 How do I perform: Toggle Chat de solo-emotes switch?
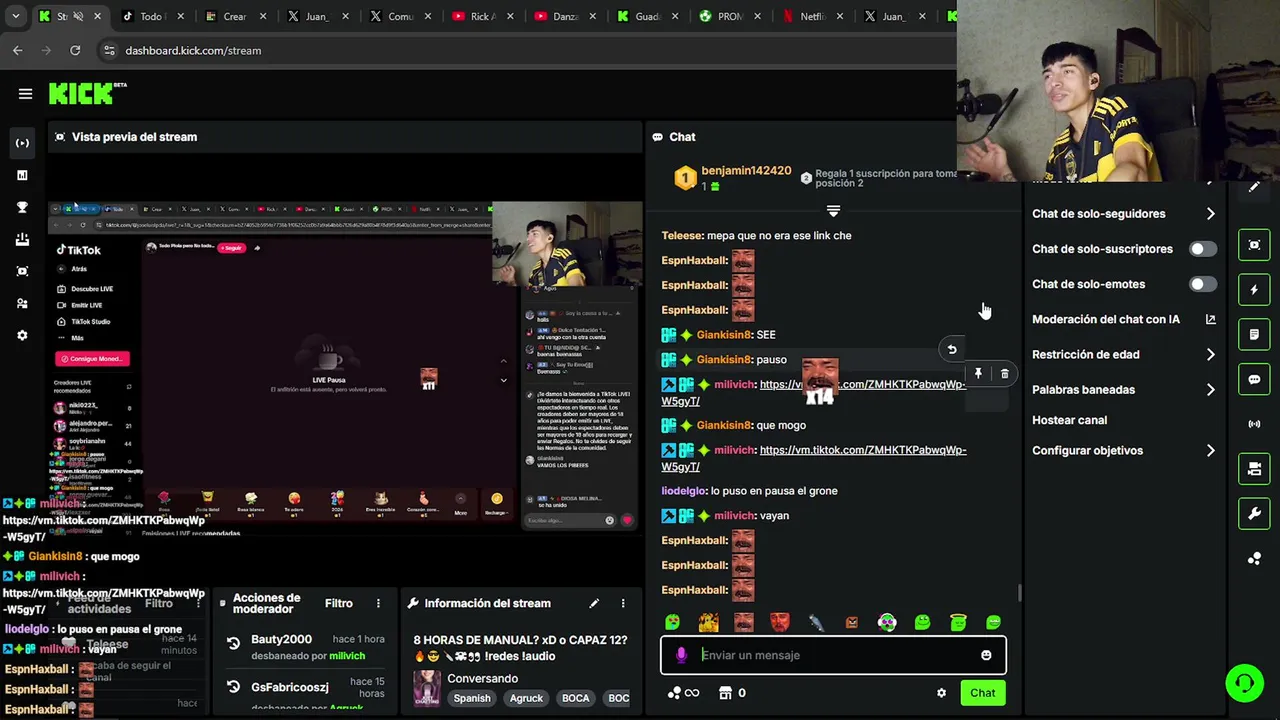[x=1203, y=284]
